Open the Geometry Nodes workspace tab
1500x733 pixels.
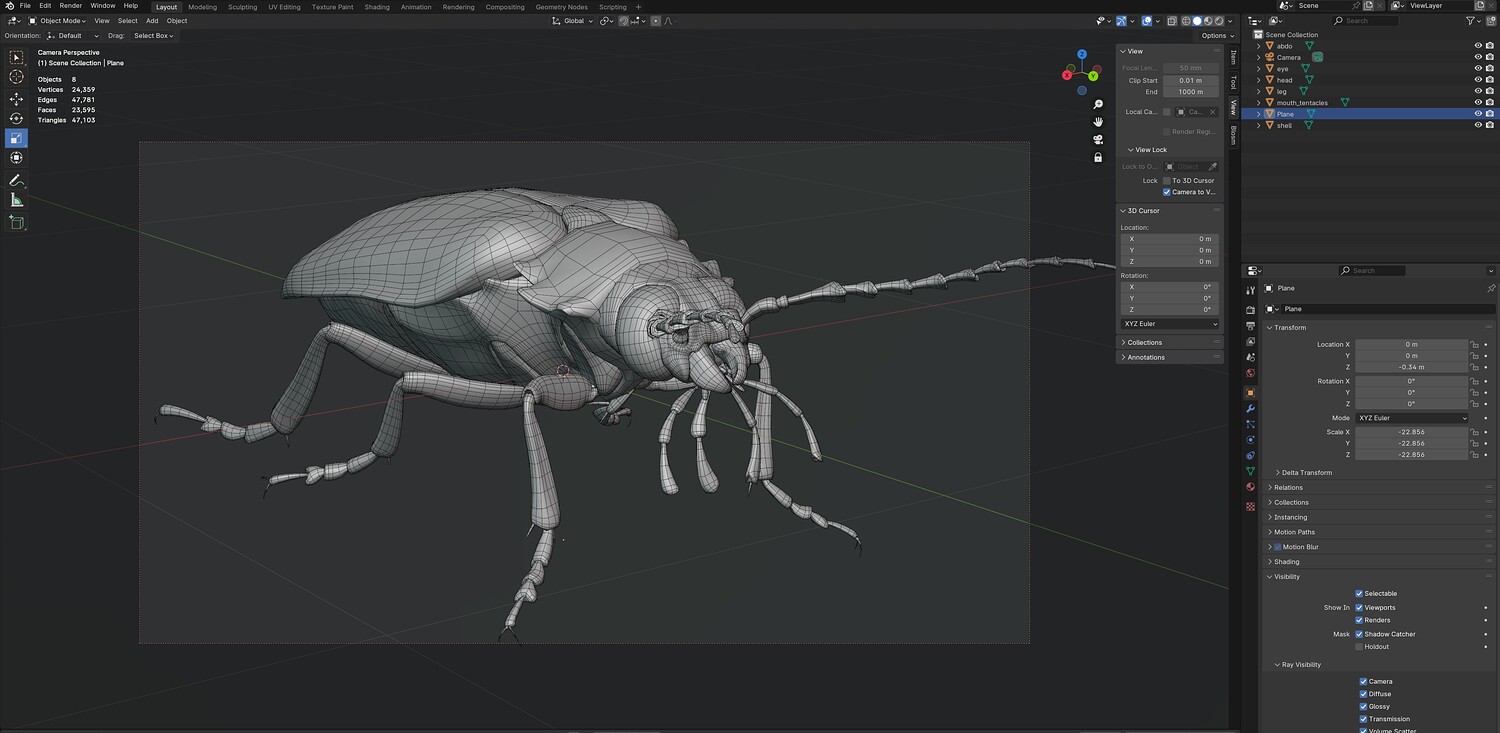[x=561, y=7]
